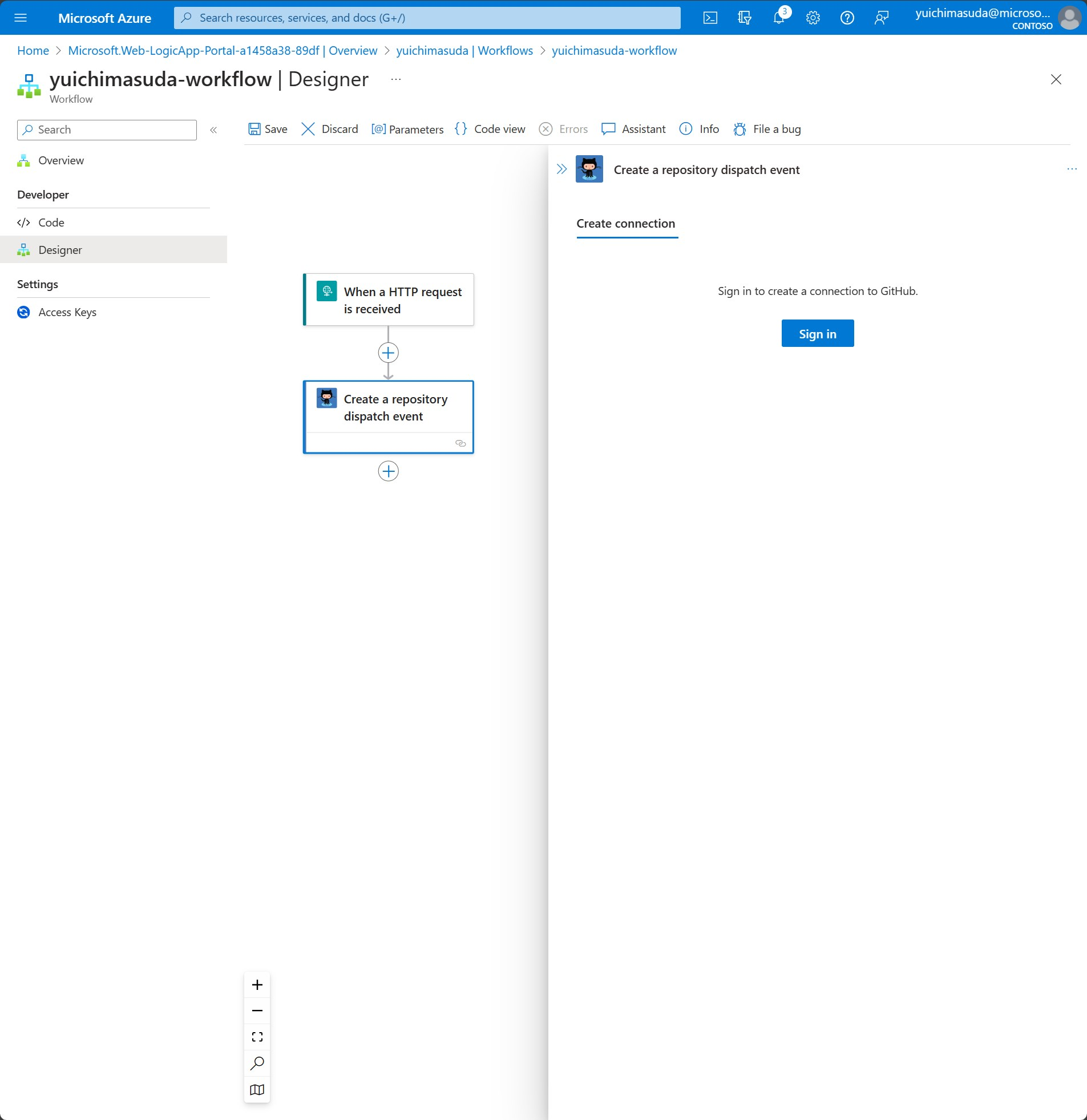Click the GitHub icon on dispatch event card
The height and width of the screenshot is (1120, 1087).
pos(327,398)
